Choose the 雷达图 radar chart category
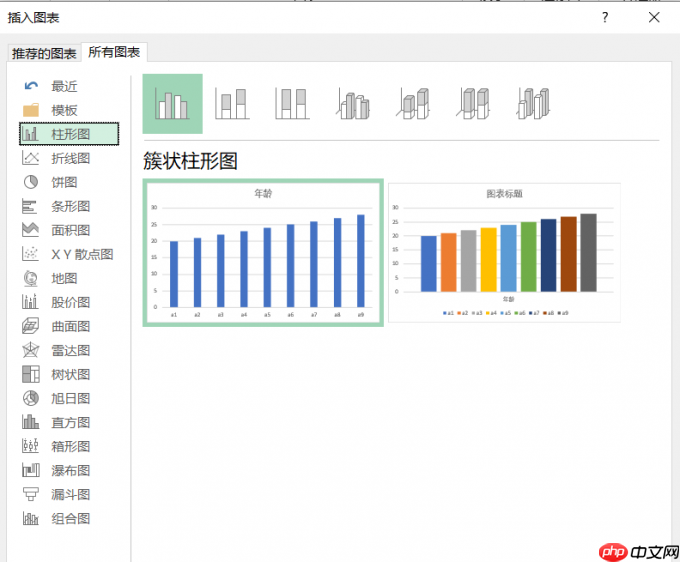Image resolution: width=680 pixels, height=562 pixels. click(x=69, y=350)
